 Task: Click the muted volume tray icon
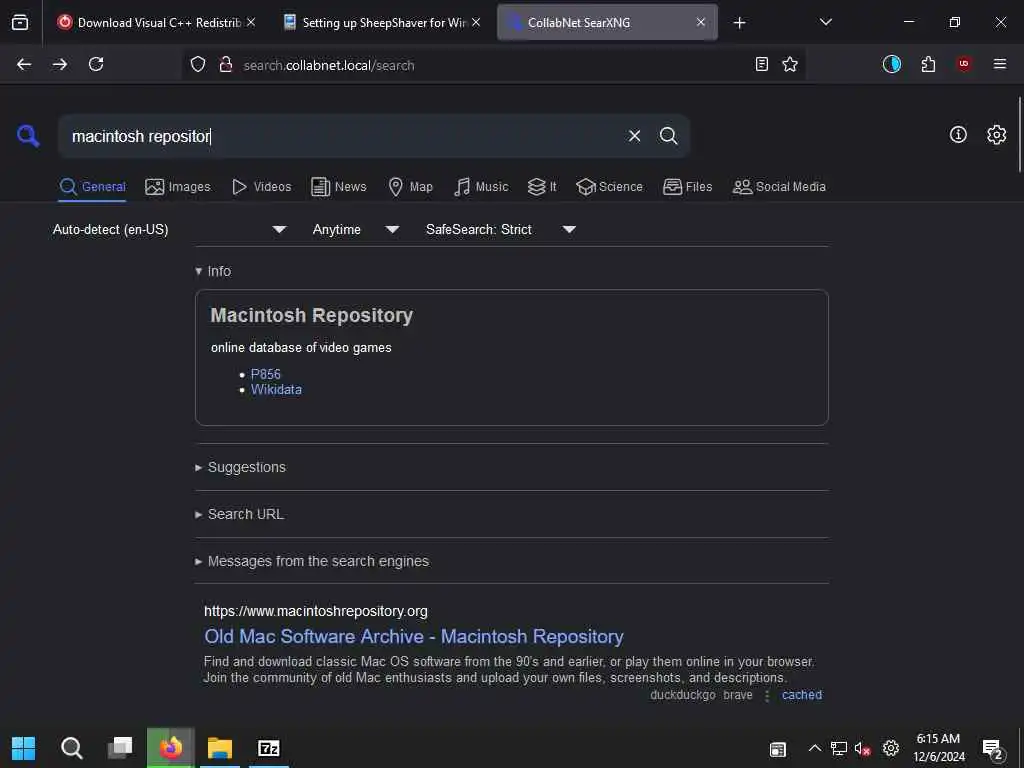862,748
